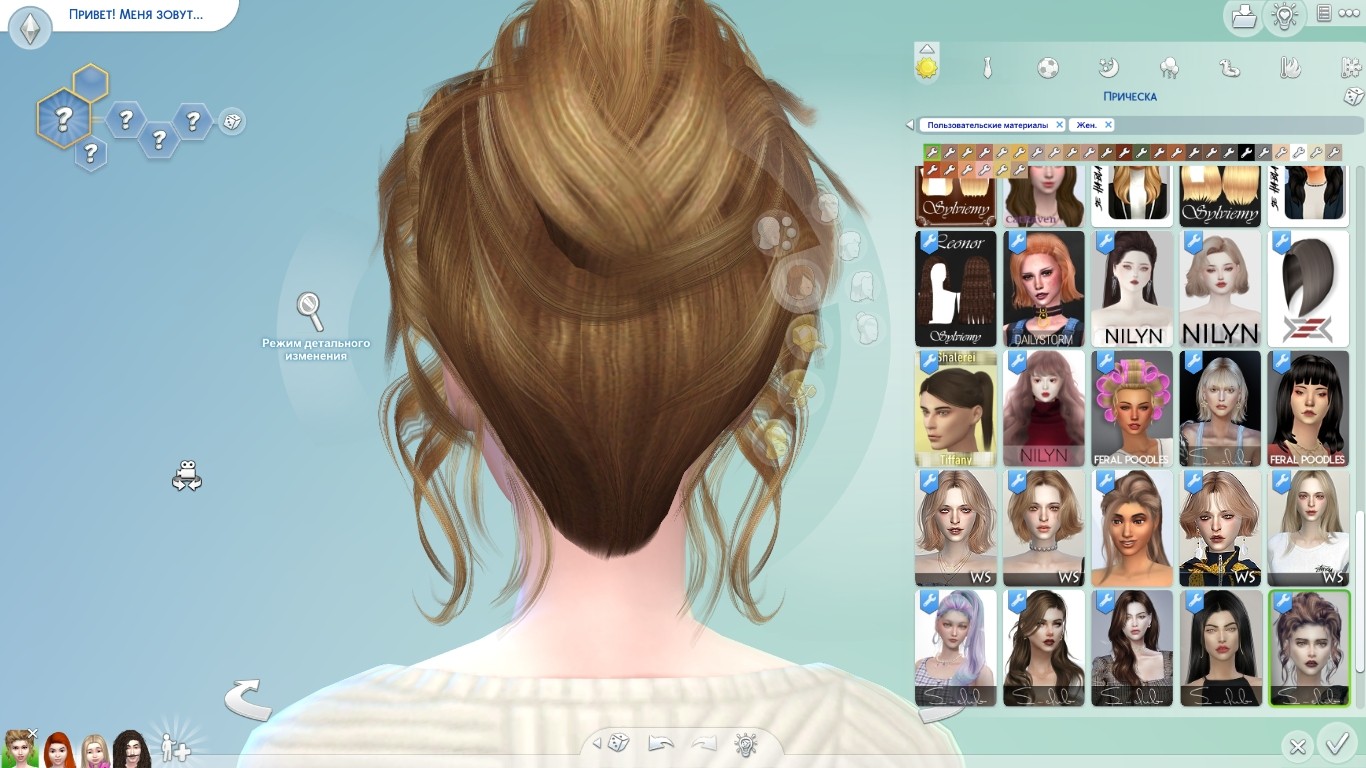Randomize traits with the dice near hexagons
Image resolution: width=1366 pixels, height=768 pixels.
click(x=232, y=122)
